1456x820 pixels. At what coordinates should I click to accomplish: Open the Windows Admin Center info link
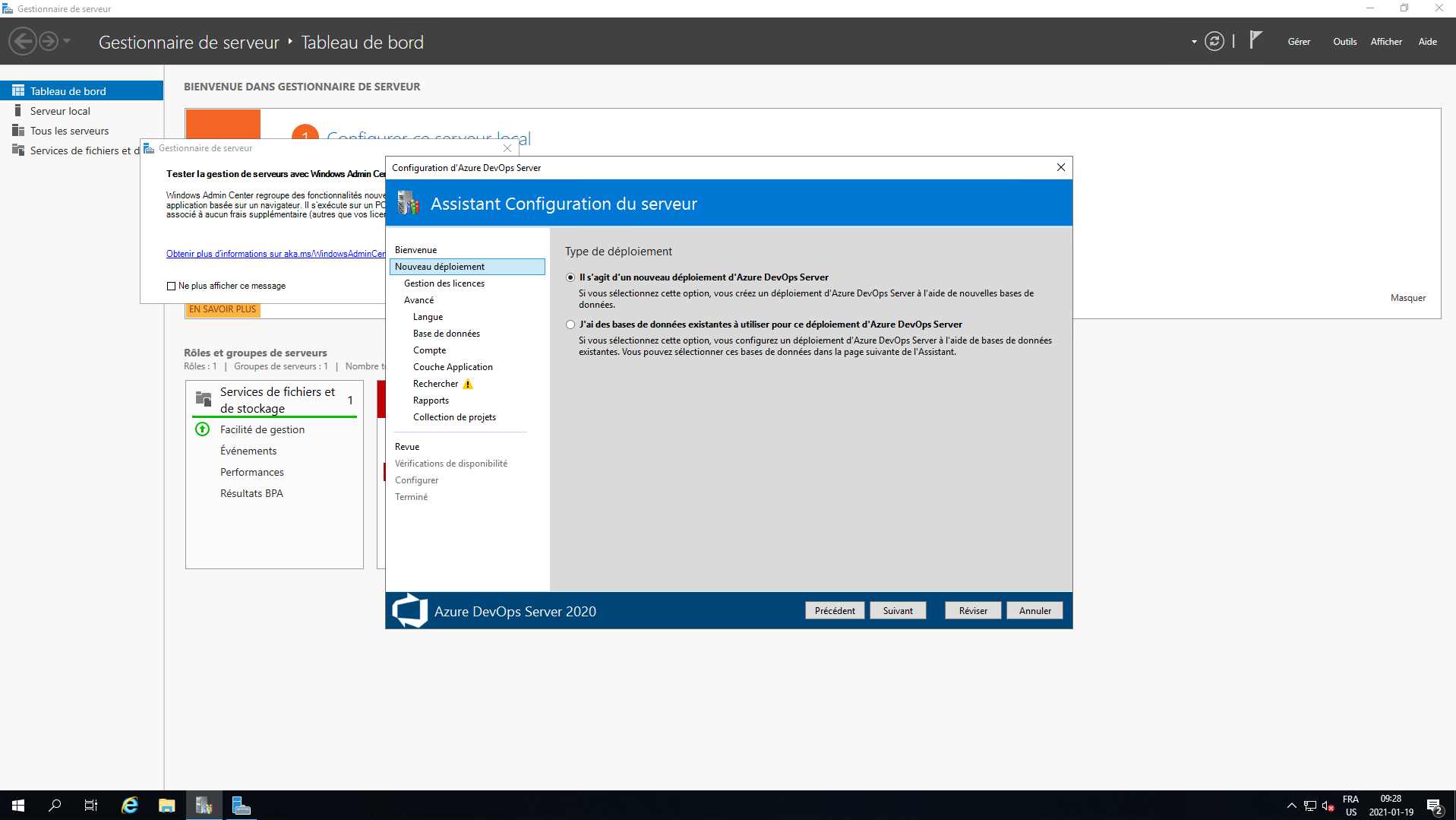coord(276,254)
